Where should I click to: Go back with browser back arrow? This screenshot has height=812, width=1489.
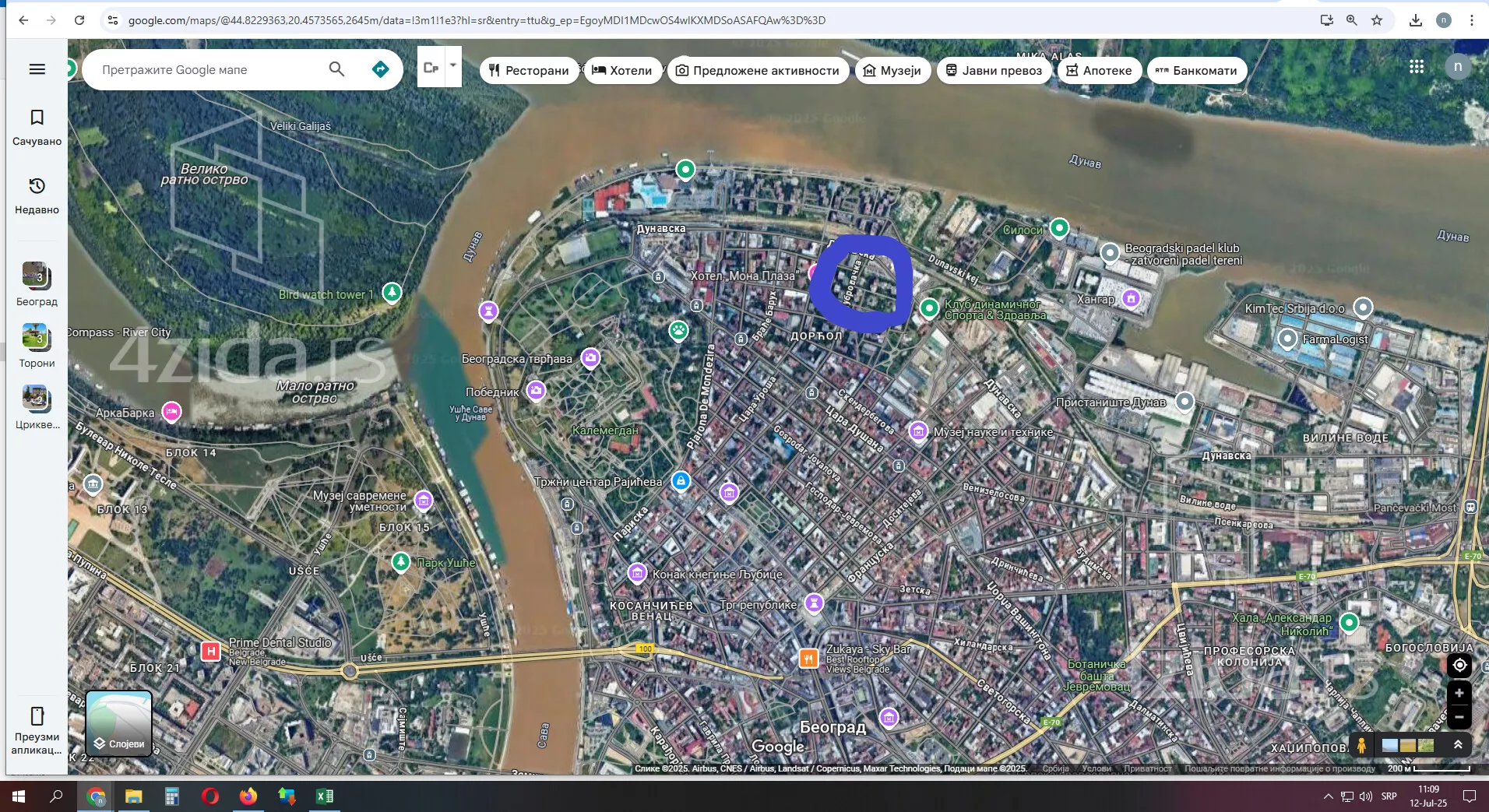pos(23,20)
